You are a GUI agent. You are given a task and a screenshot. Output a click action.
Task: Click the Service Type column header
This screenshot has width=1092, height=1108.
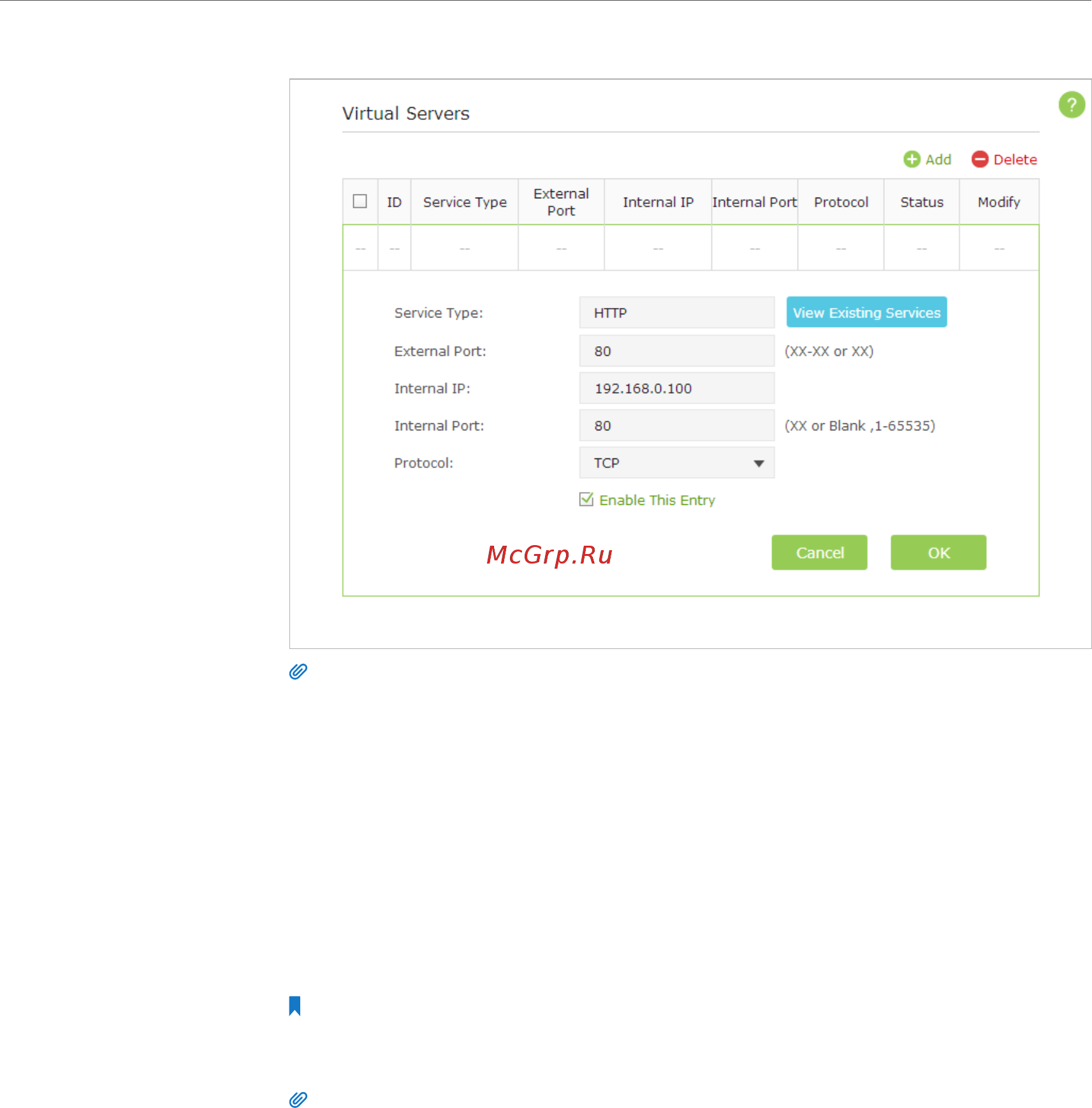tap(465, 202)
